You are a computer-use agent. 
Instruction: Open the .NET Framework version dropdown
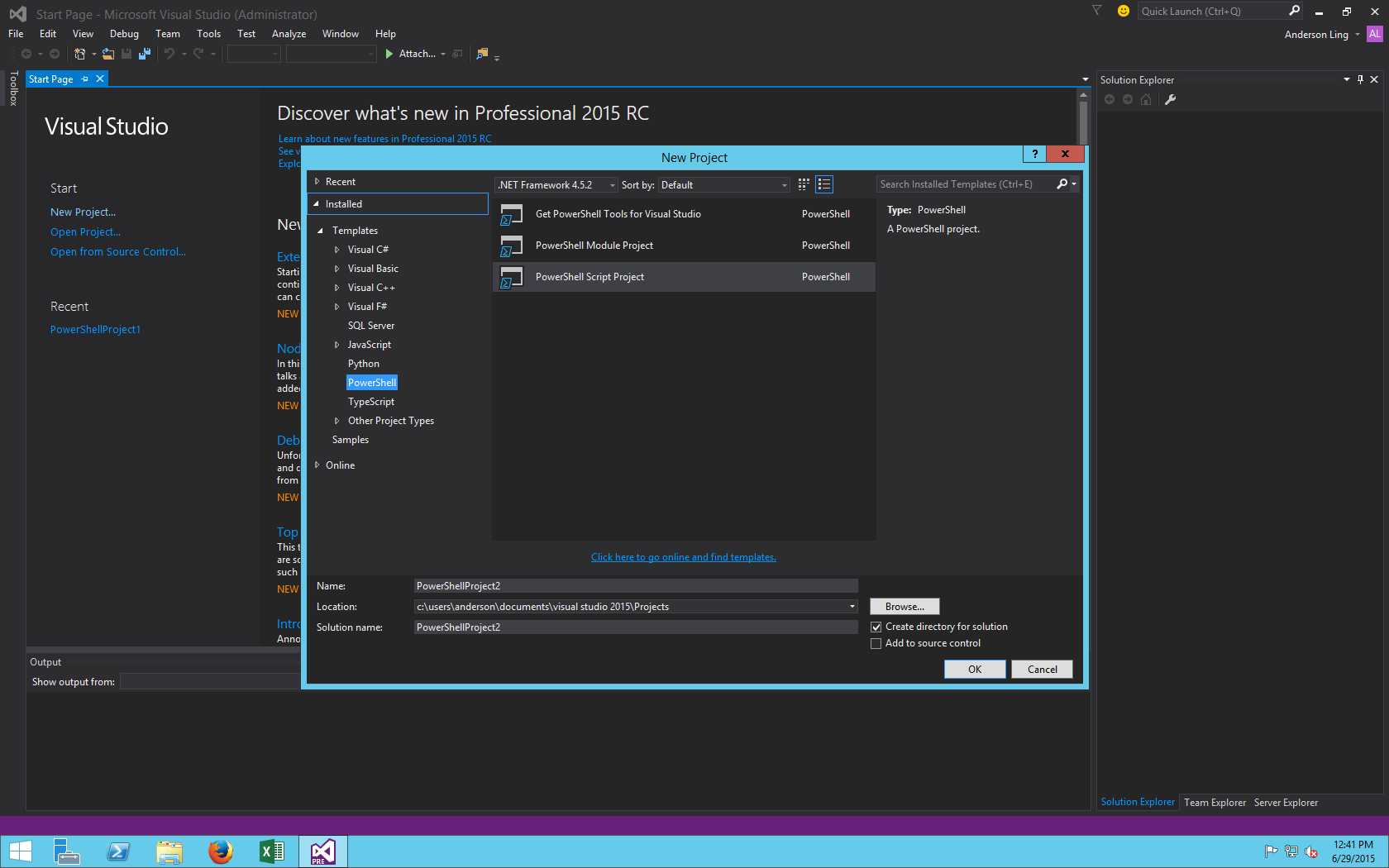click(x=556, y=185)
